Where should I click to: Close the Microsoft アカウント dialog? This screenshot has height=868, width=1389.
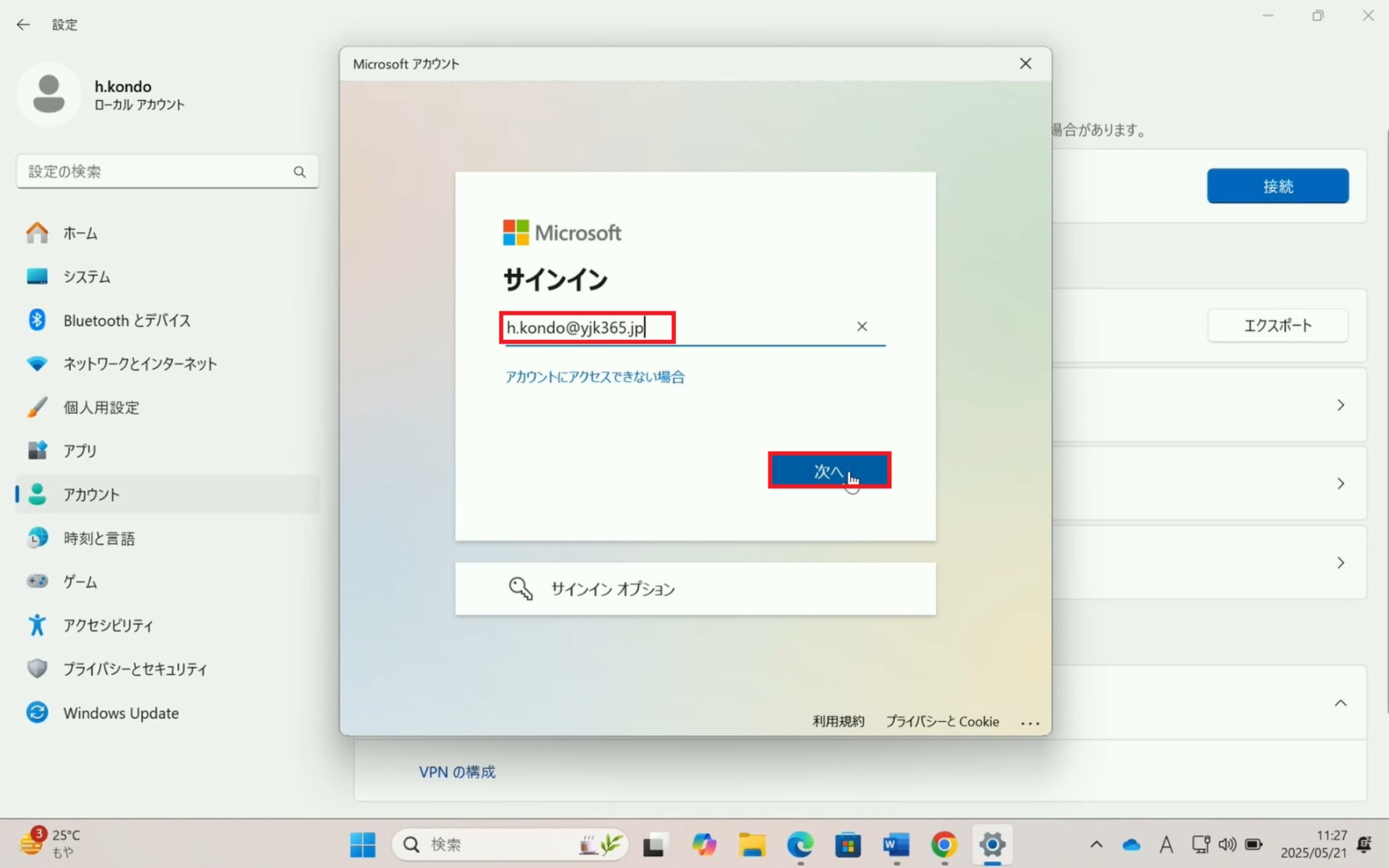click(1025, 64)
